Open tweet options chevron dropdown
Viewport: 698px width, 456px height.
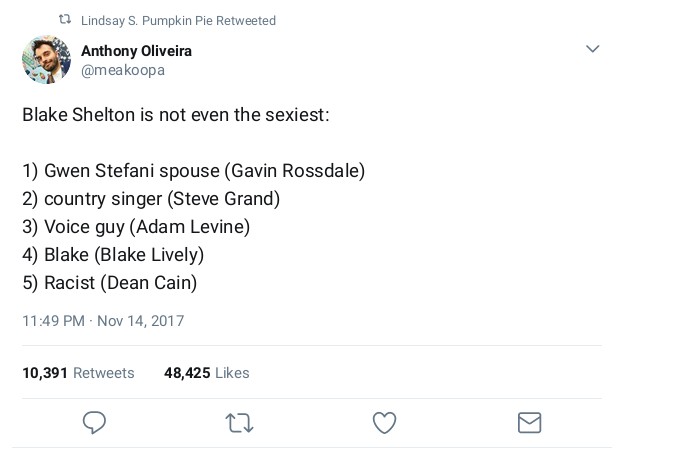tap(592, 49)
